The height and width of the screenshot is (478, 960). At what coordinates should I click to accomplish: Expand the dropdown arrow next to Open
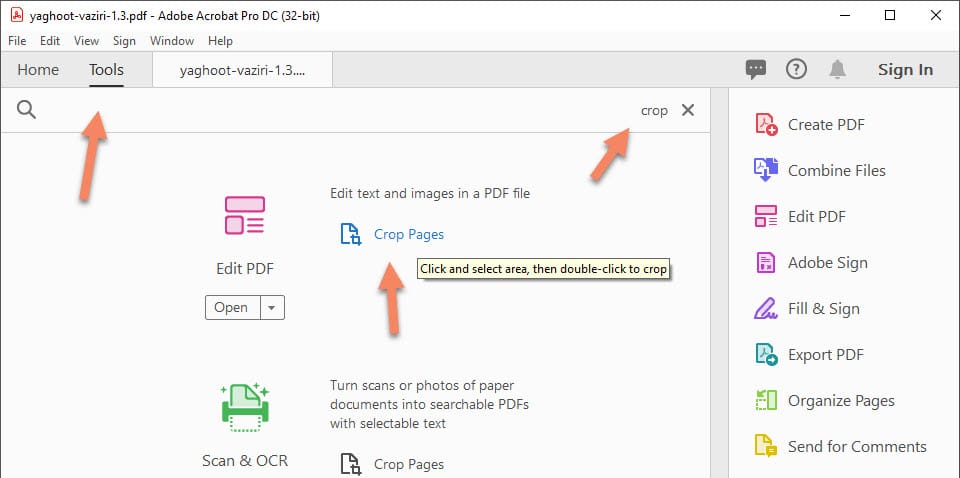pos(272,308)
